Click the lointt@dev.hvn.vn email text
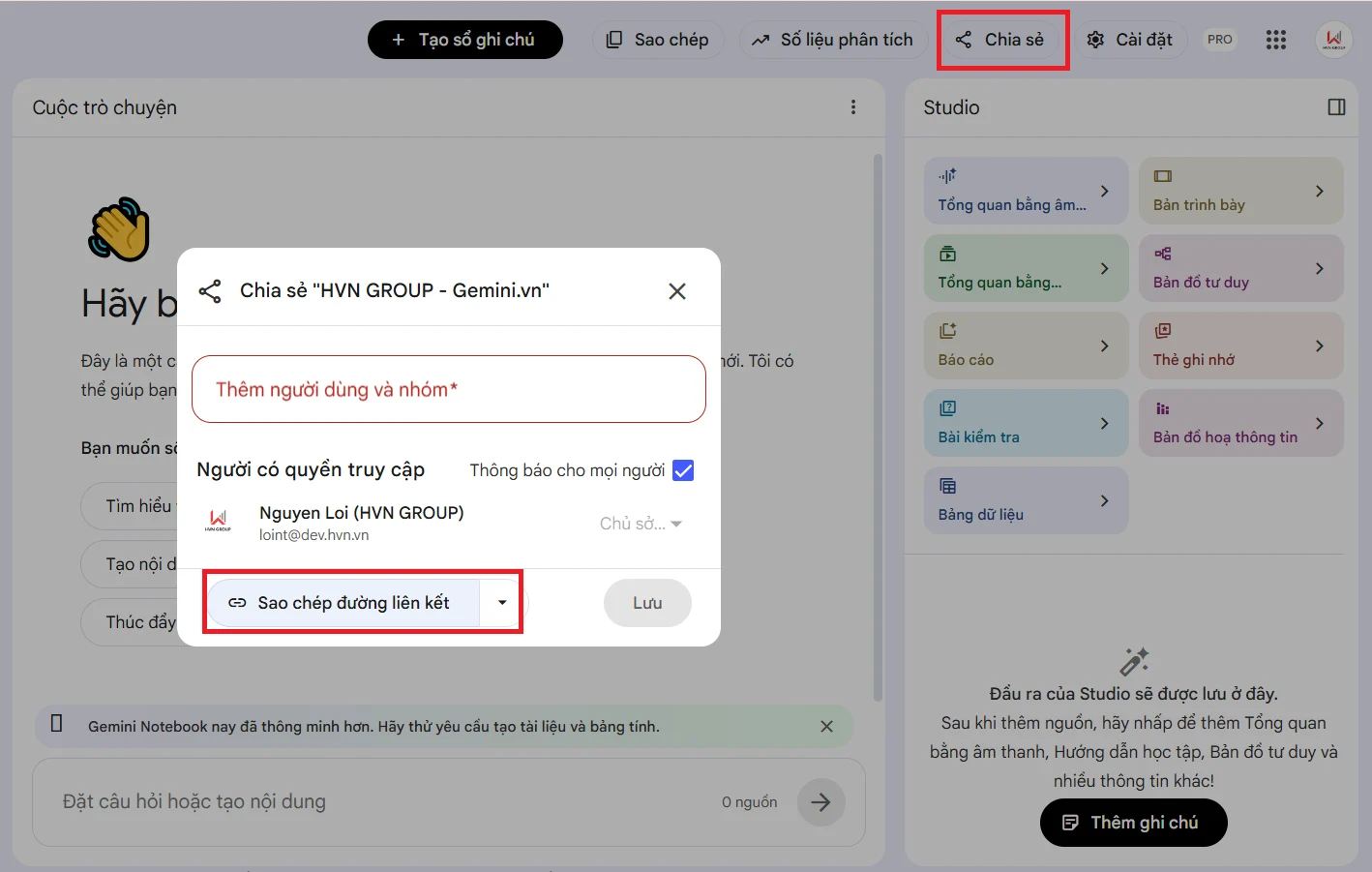Viewport: 1372px width, 872px height. pos(314,535)
